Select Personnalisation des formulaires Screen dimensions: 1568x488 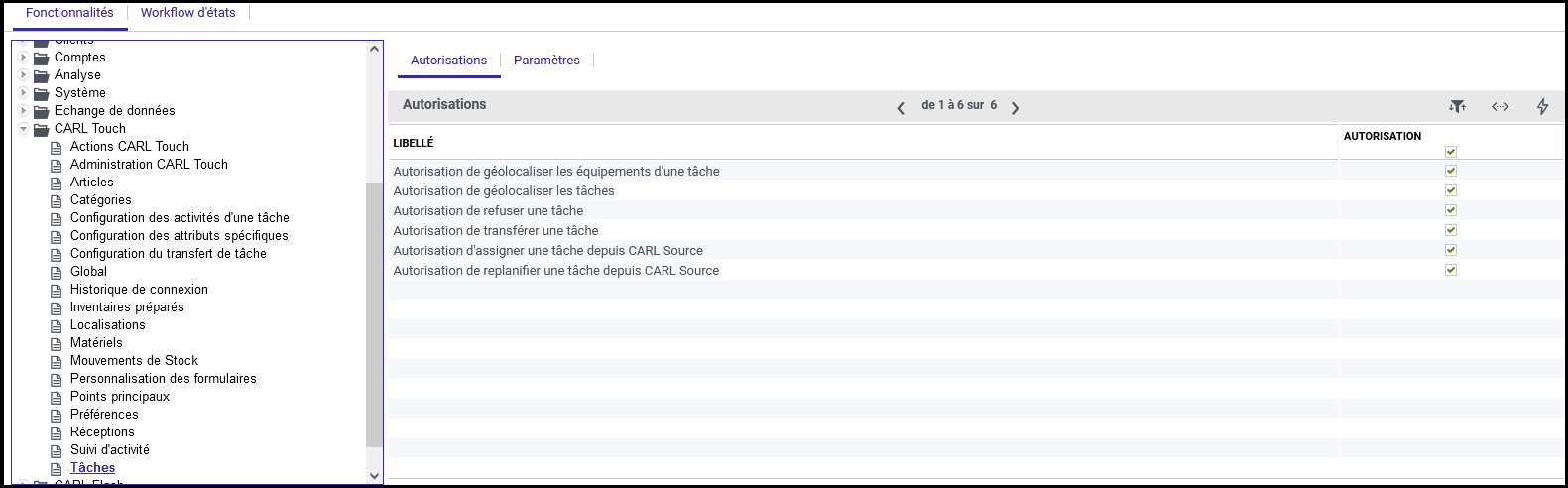(164, 379)
